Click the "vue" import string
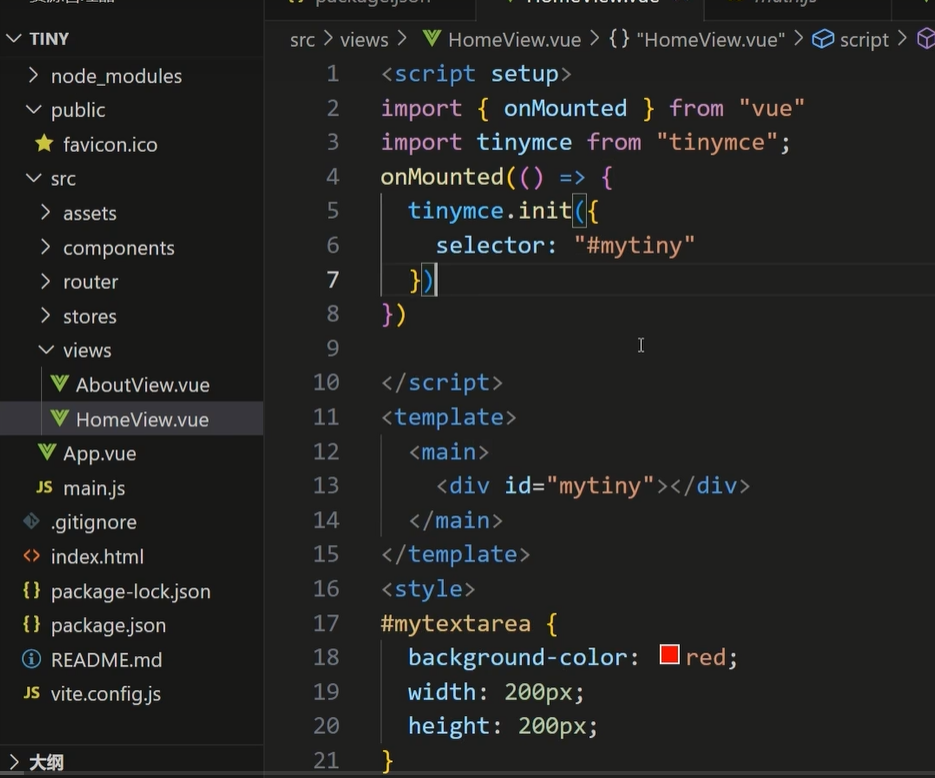The width and height of the screenshot is (935, 778). pyautogui.click(x=772, y=109)
